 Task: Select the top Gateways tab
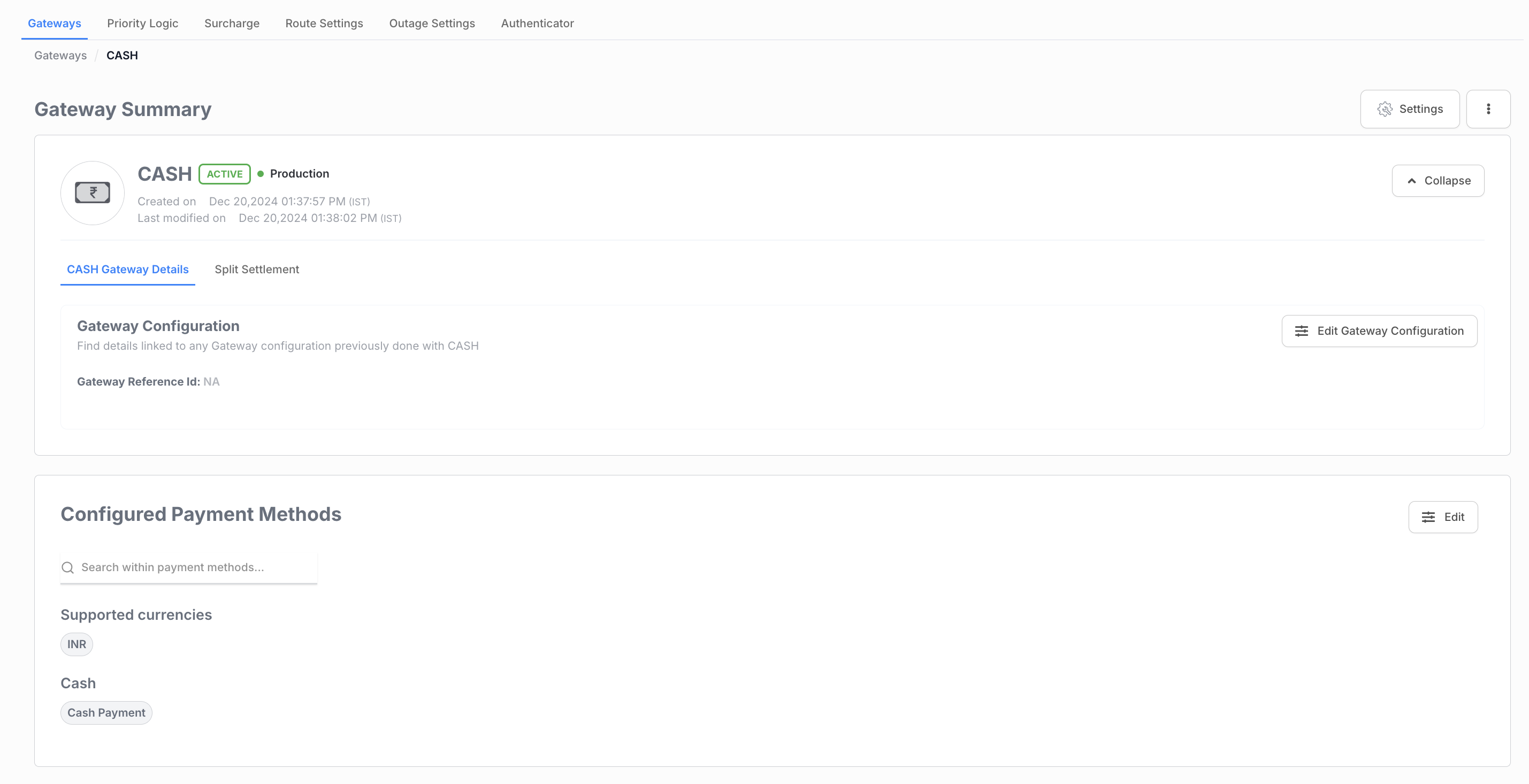coord(55,23)
